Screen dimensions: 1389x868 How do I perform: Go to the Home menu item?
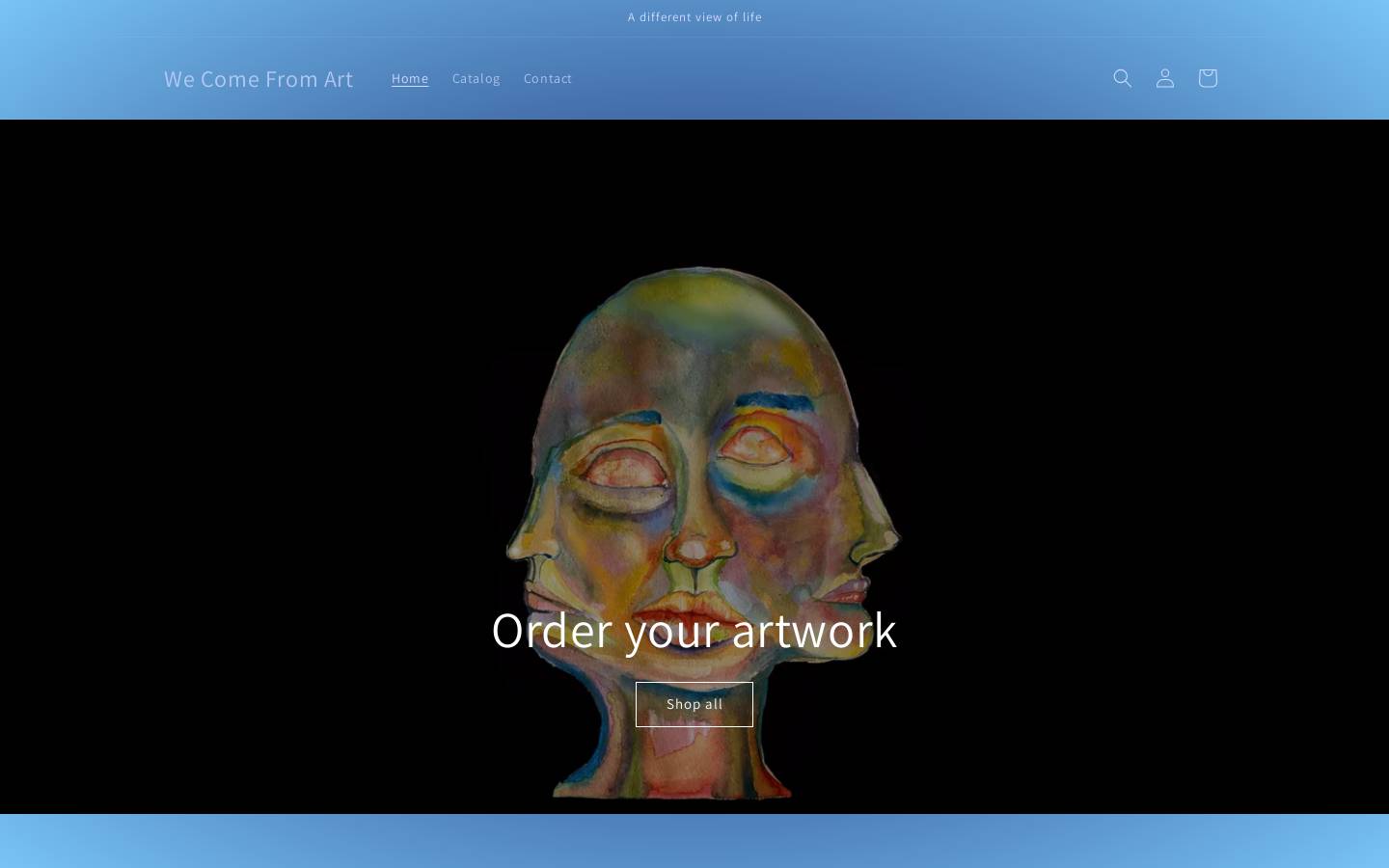(410, 78)
